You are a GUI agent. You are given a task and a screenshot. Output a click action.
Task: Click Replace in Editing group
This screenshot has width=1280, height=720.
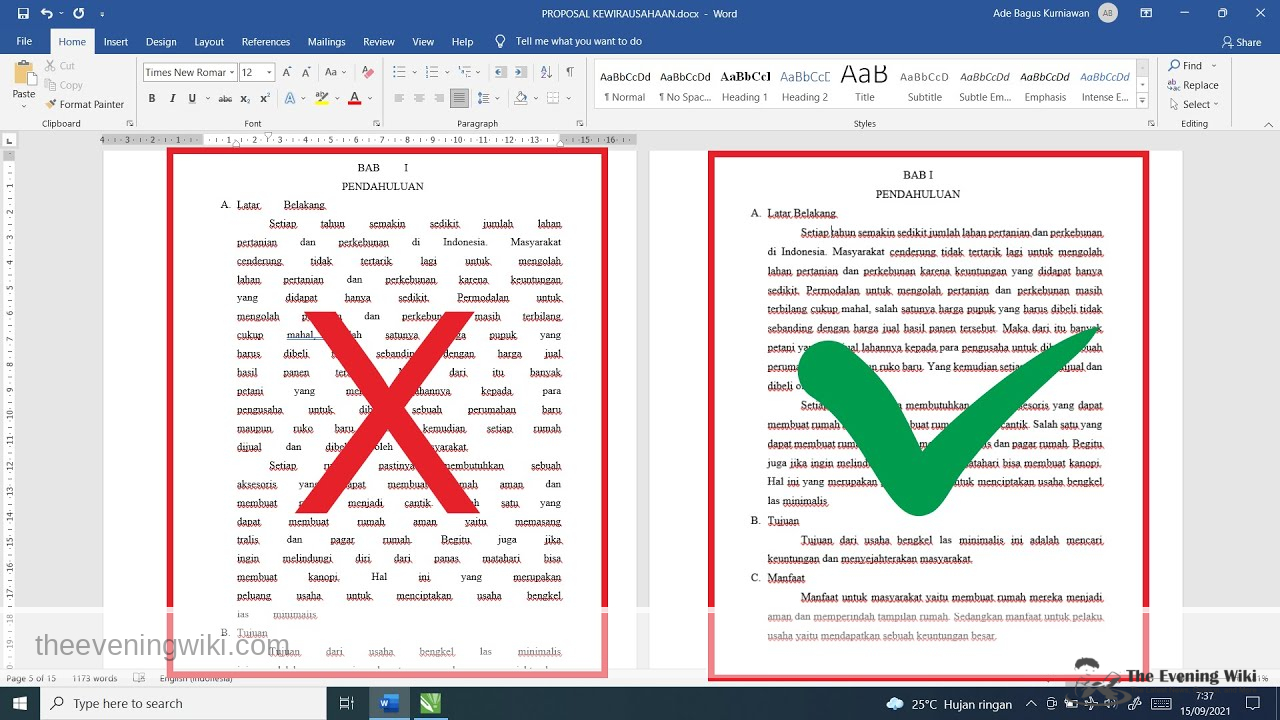(1194, 85)
